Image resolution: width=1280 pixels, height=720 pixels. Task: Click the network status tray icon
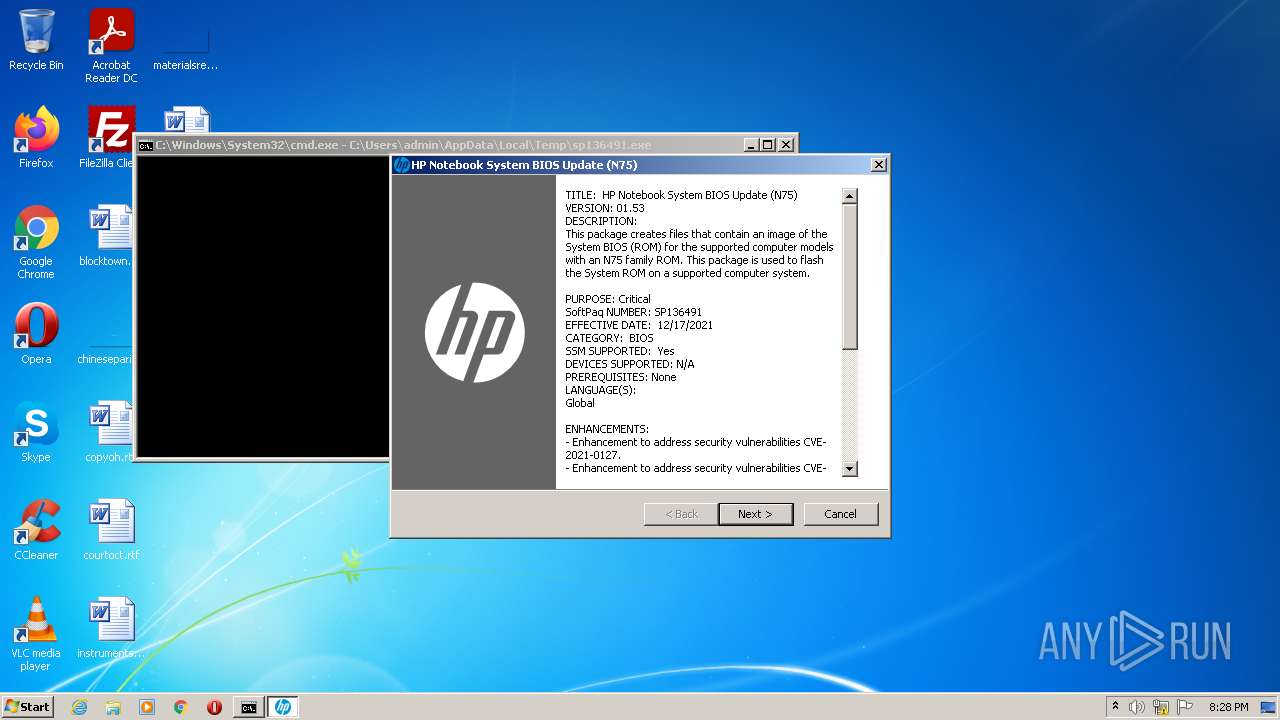(x=1161, y=707)
